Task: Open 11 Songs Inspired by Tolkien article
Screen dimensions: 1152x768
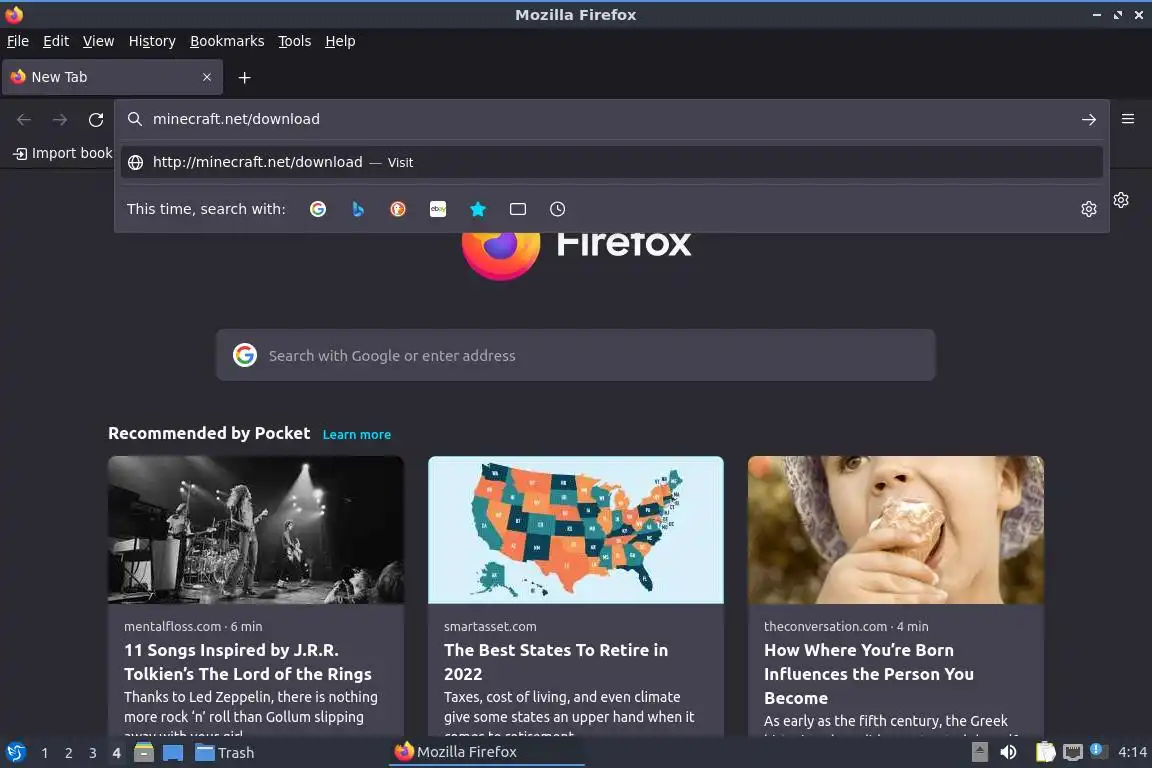Action: 248,662
